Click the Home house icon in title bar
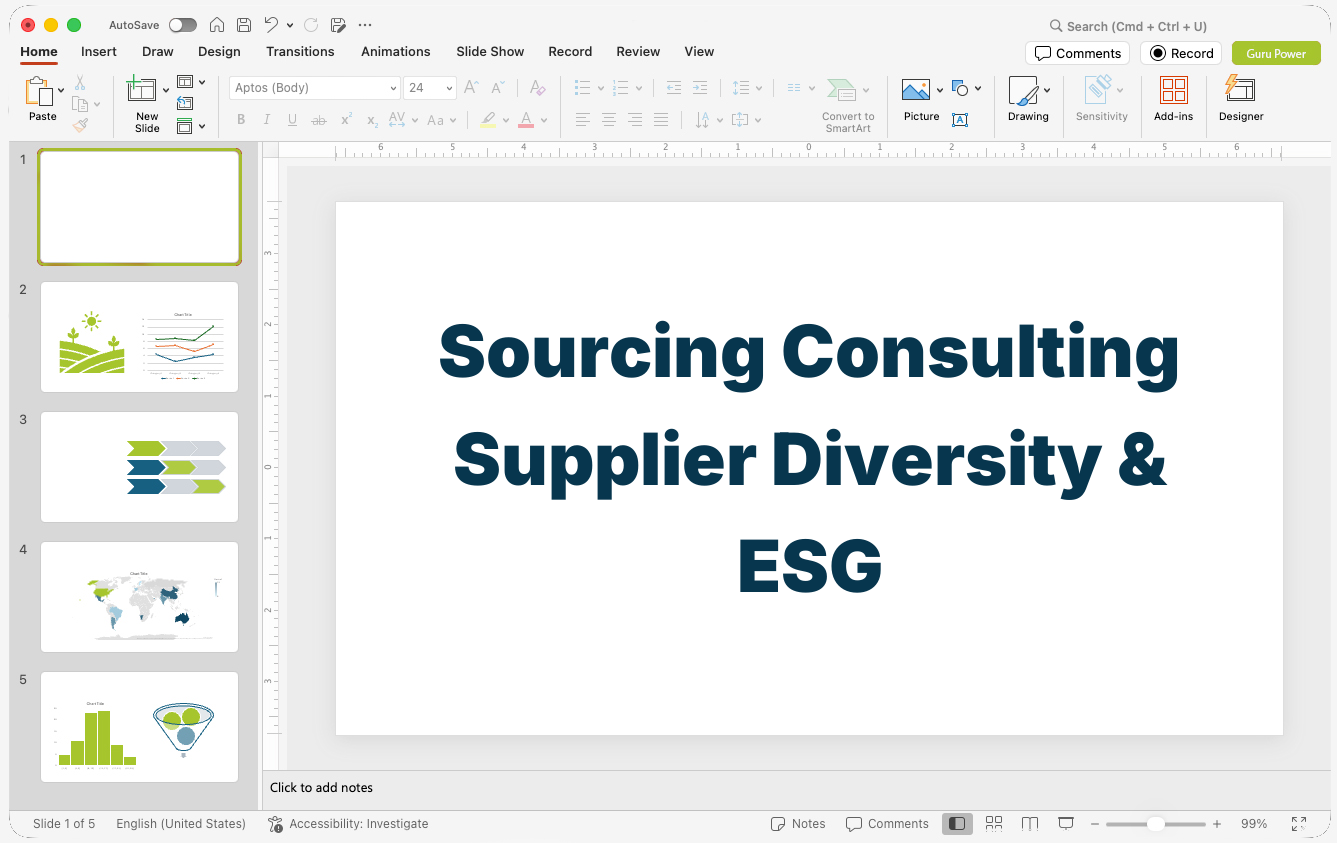The width and height of the screenshot is (1337, 843). tap(217, 25)
